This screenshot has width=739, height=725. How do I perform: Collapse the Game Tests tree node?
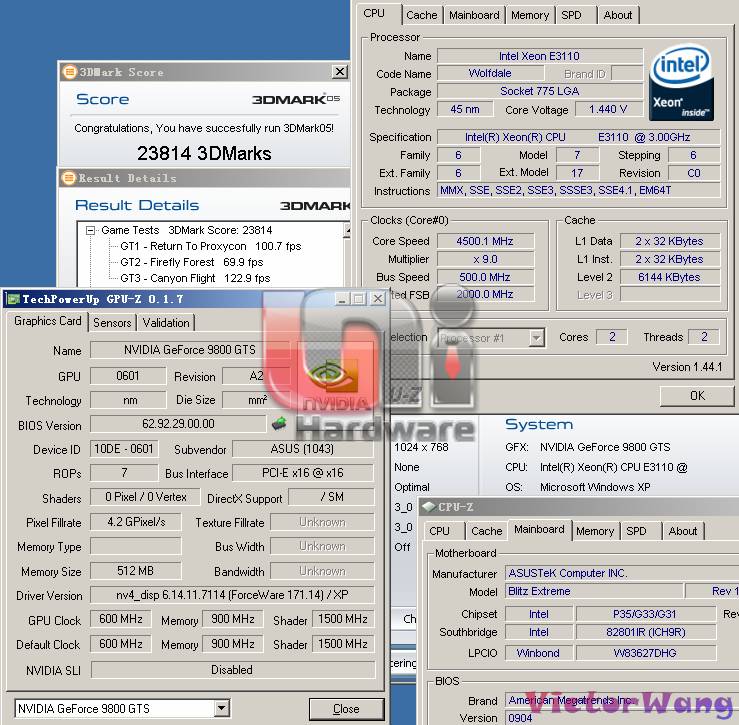(90, 230)
